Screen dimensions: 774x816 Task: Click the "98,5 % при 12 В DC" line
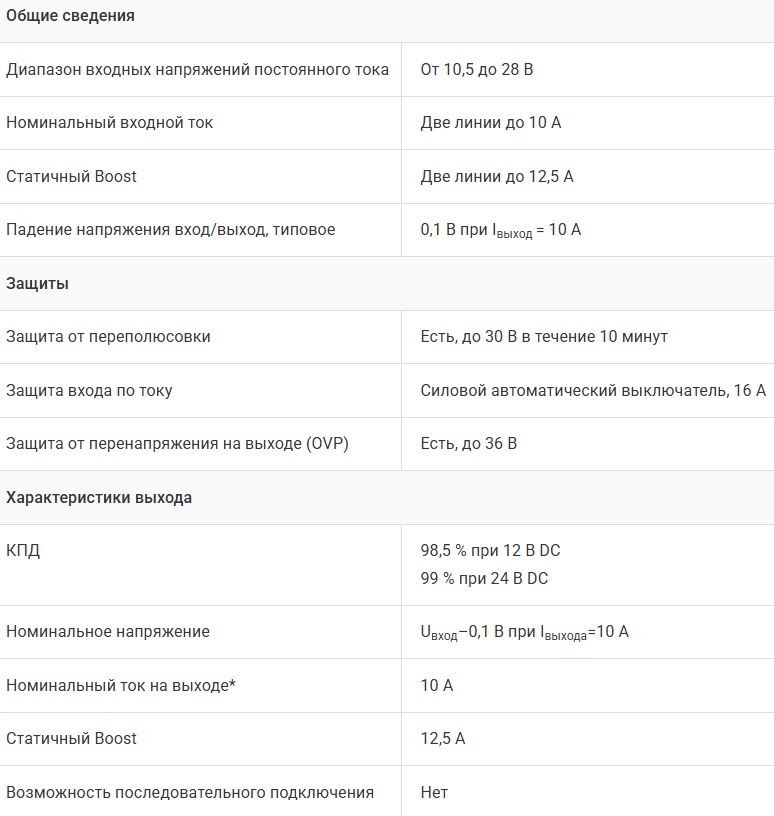click(497, 550)
